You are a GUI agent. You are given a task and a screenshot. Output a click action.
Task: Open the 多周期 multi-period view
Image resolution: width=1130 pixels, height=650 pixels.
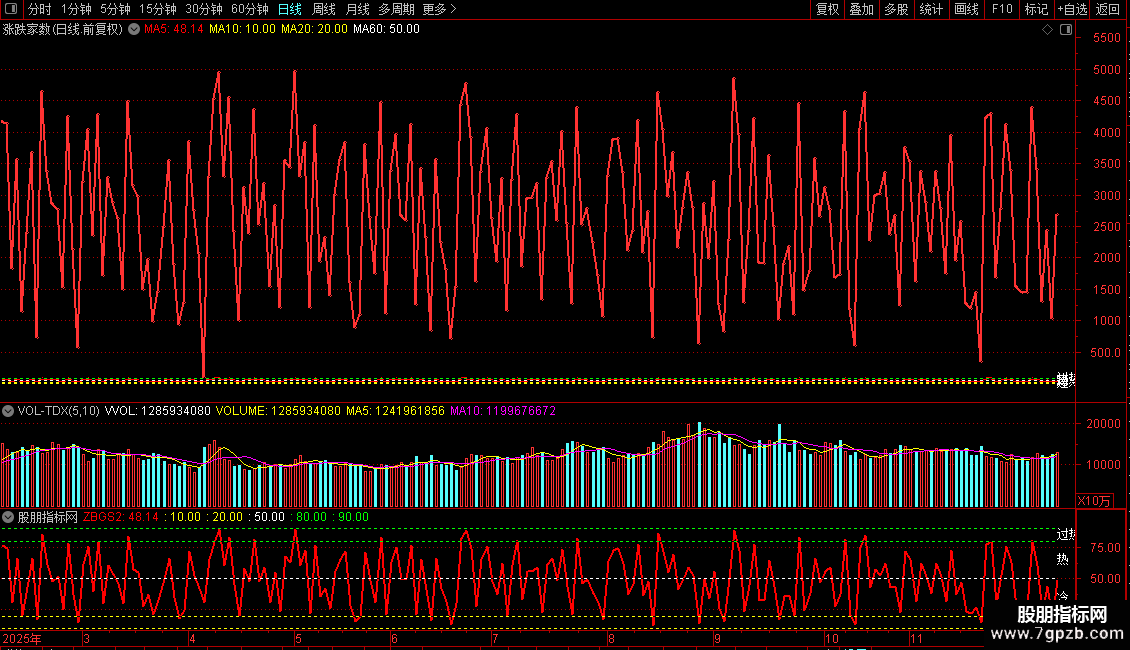coord(396,9)
